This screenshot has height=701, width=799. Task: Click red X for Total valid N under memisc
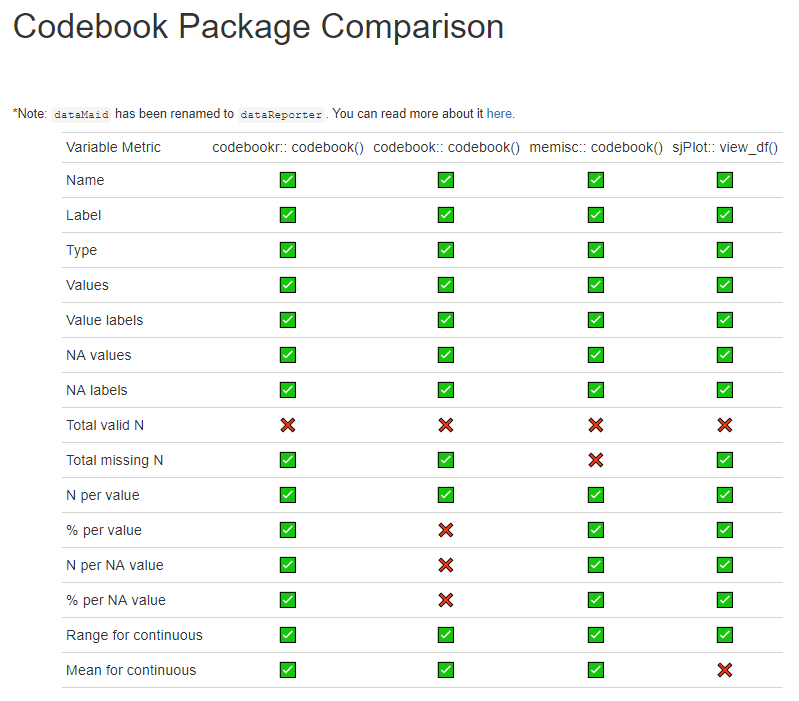(x=596, y=425)
